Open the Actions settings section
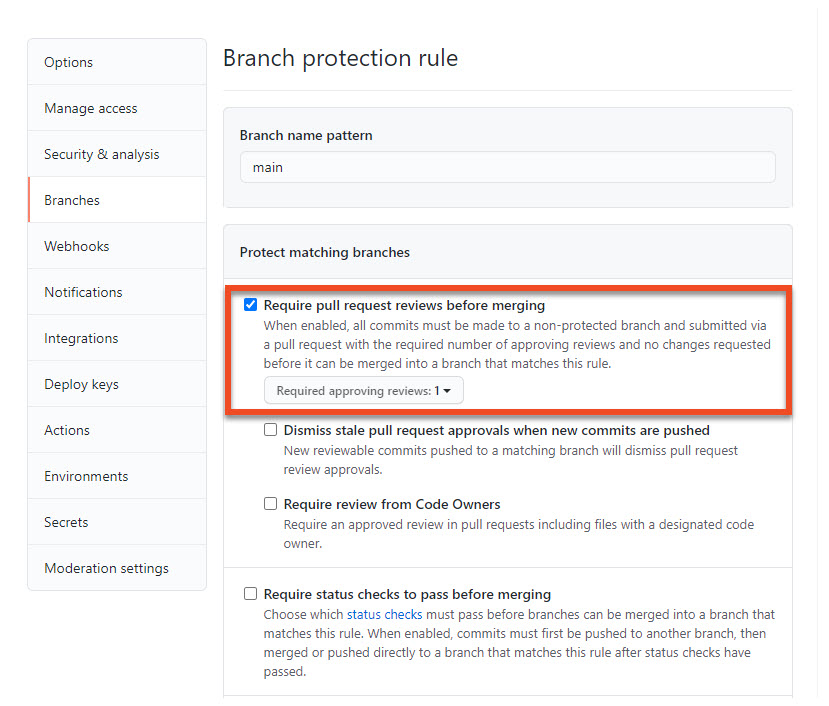 click(67, 430)
